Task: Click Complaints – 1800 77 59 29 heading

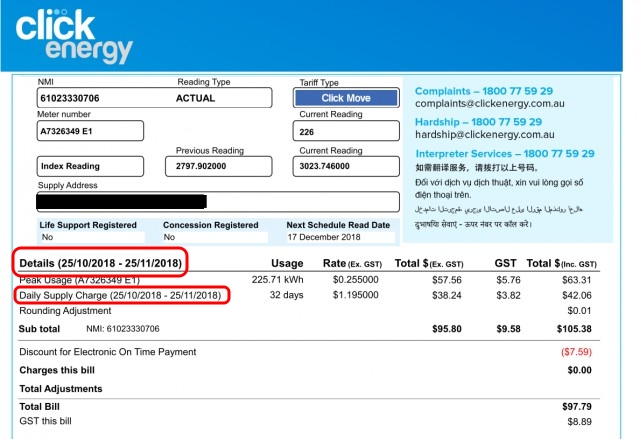Action: coord(484,91)
